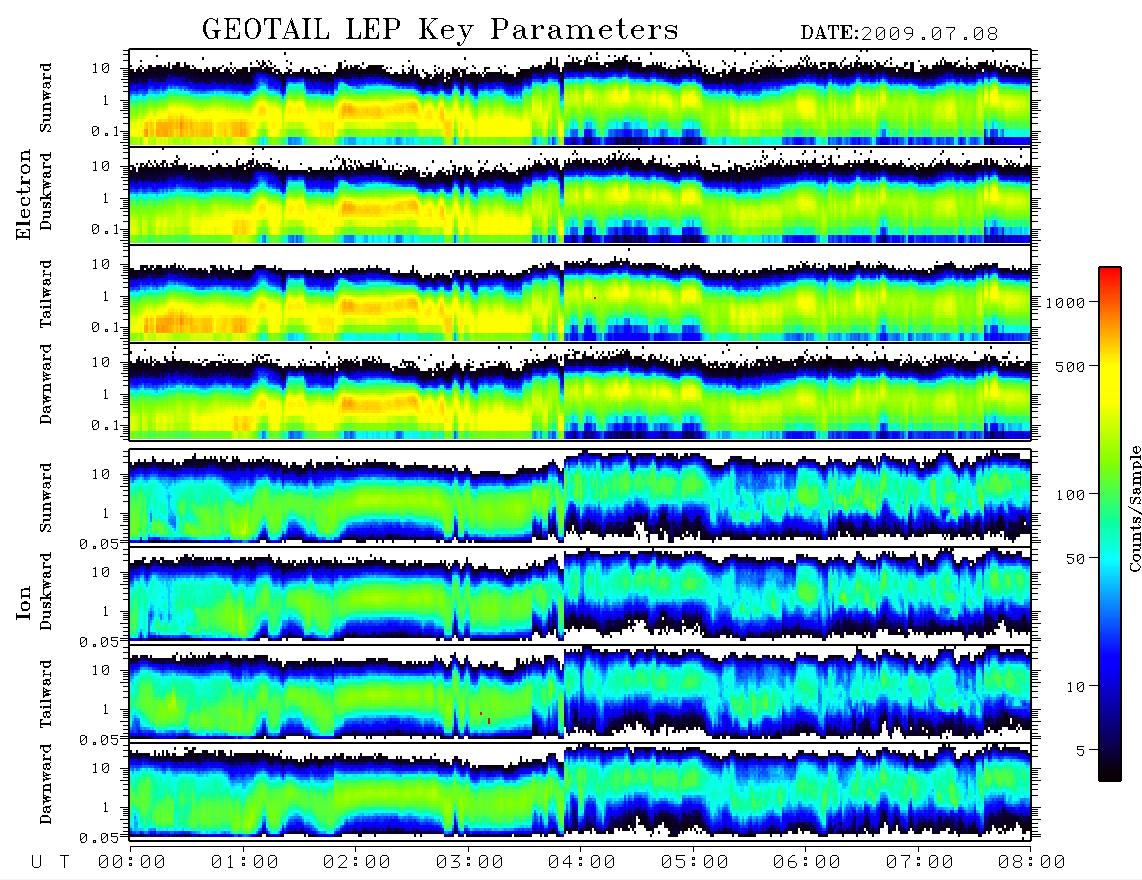The image size is (1142, 880).
Task: Click inside the Ion Duskward spectrogram panel
Action: point(580,595)
